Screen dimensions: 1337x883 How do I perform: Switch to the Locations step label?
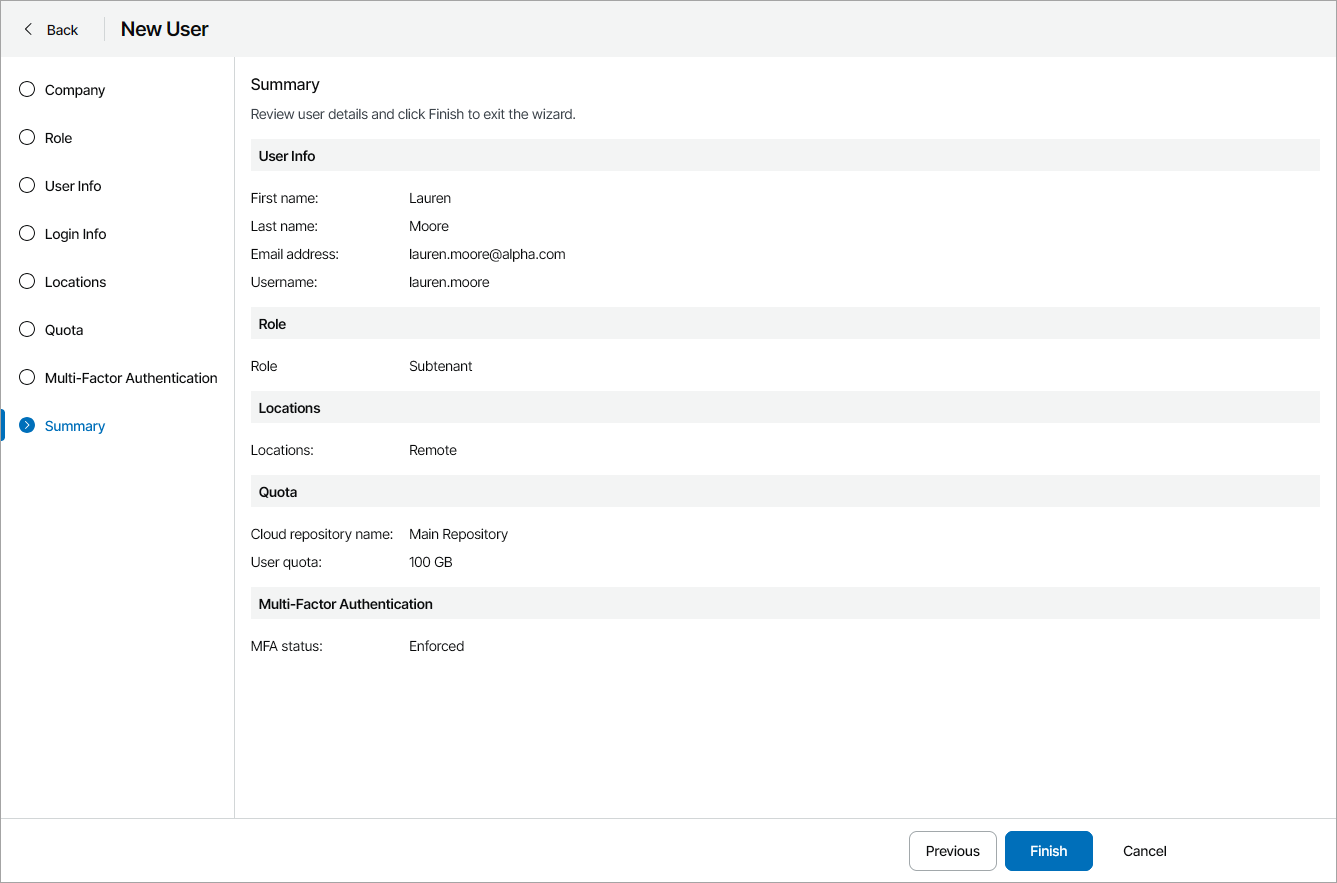pos(75,282)
